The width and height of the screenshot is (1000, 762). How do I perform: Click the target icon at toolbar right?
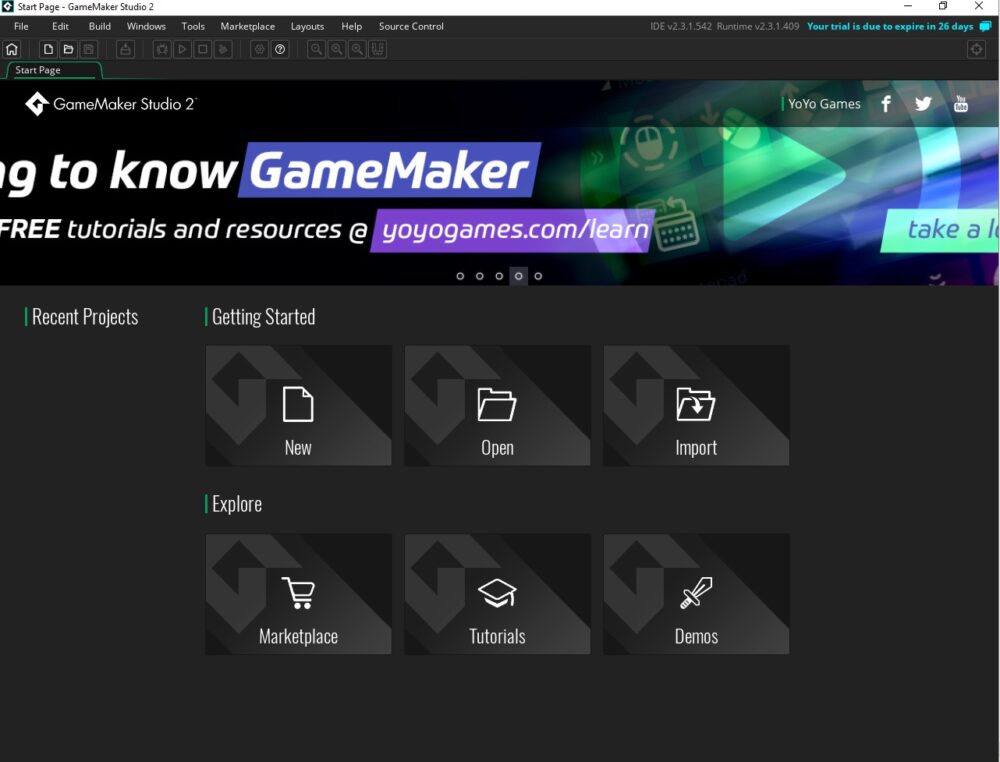(977, 49)
